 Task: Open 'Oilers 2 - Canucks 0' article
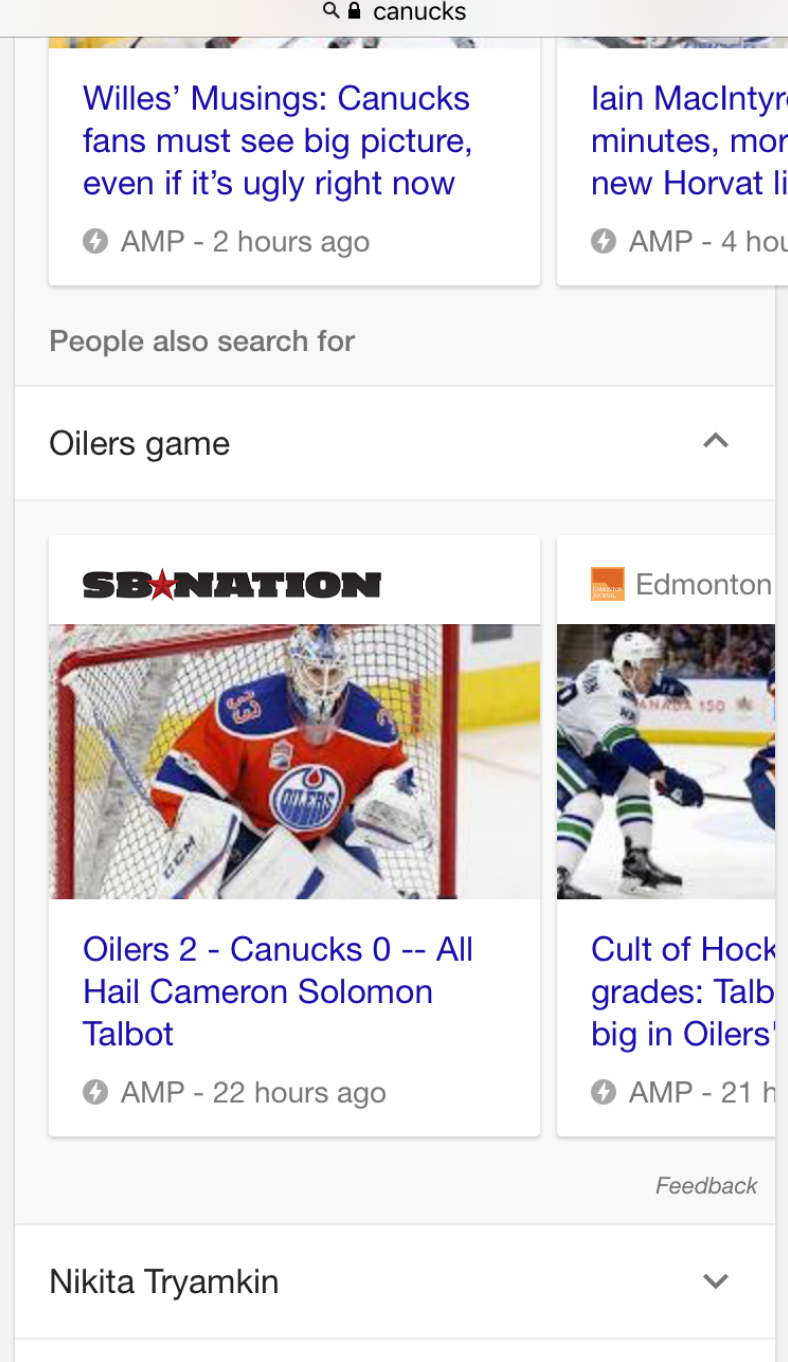click(277, 991)
